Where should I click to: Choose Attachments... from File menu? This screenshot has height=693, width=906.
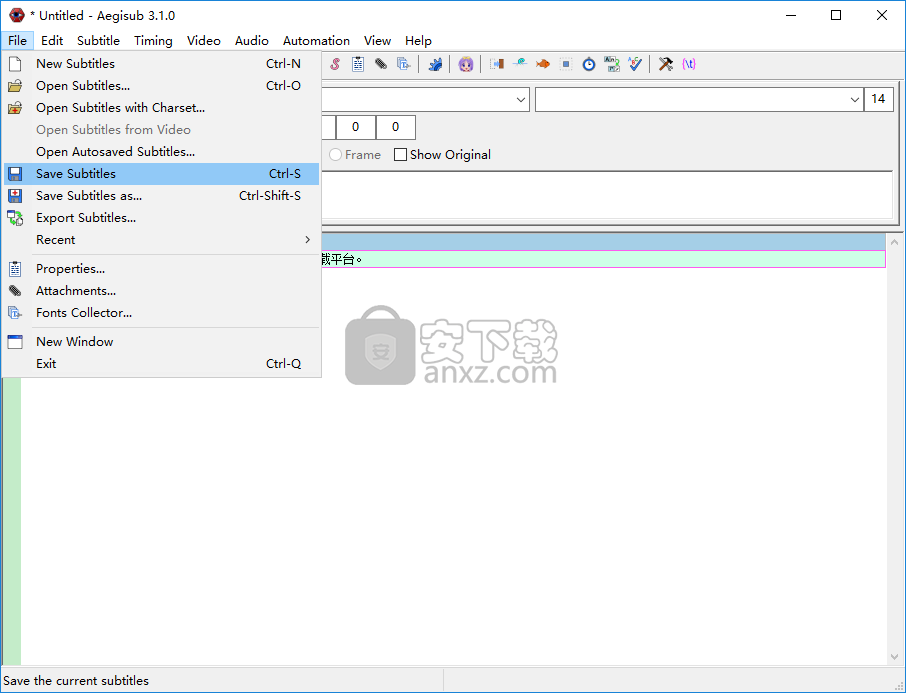point(161,291)
